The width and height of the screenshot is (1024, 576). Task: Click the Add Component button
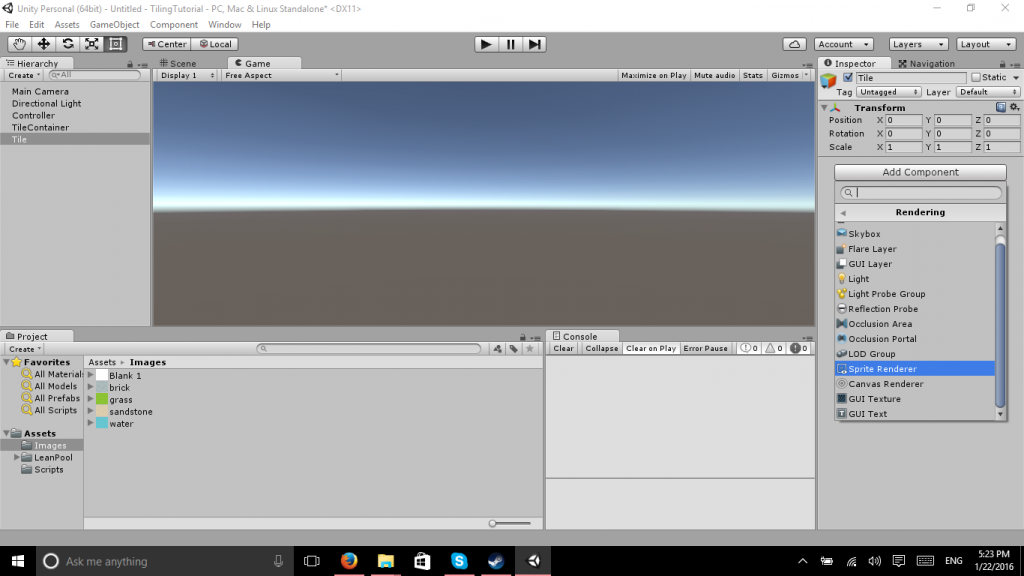(919, 171)
